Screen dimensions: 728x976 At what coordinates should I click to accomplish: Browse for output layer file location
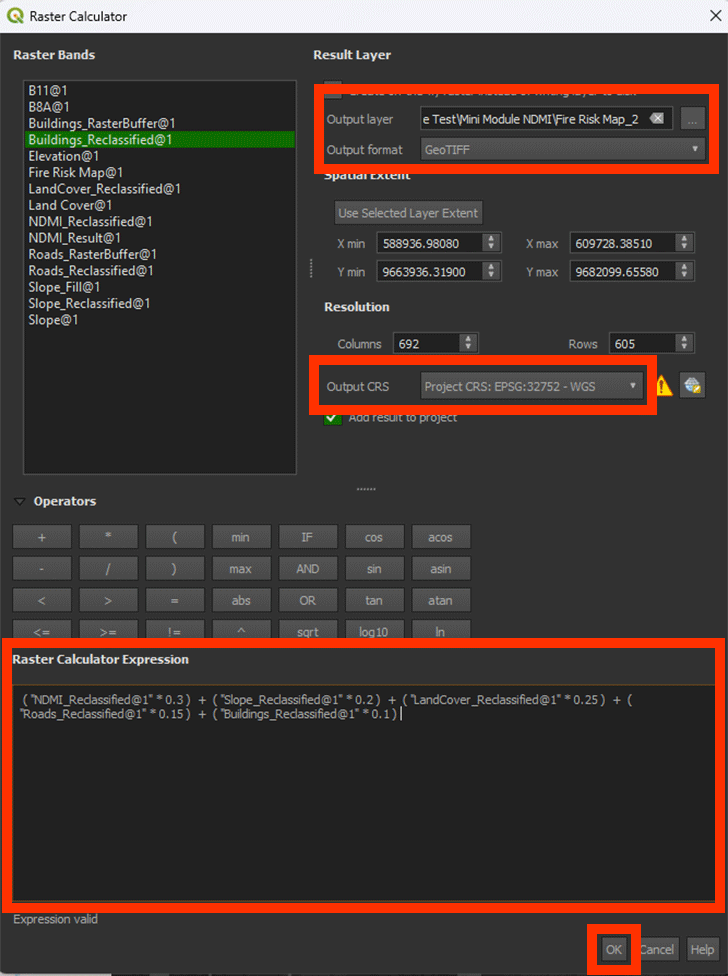[692, 118]
